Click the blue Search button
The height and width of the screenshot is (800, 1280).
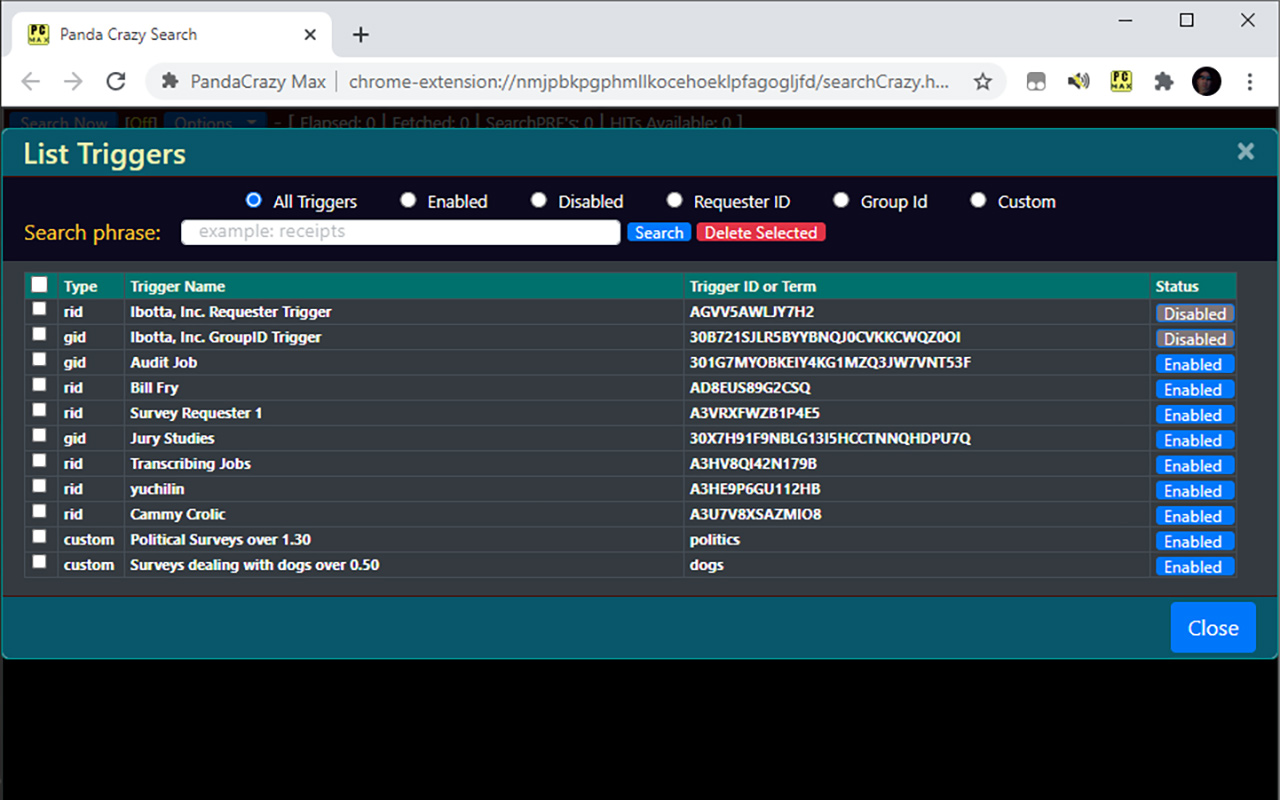pos(659,233)
